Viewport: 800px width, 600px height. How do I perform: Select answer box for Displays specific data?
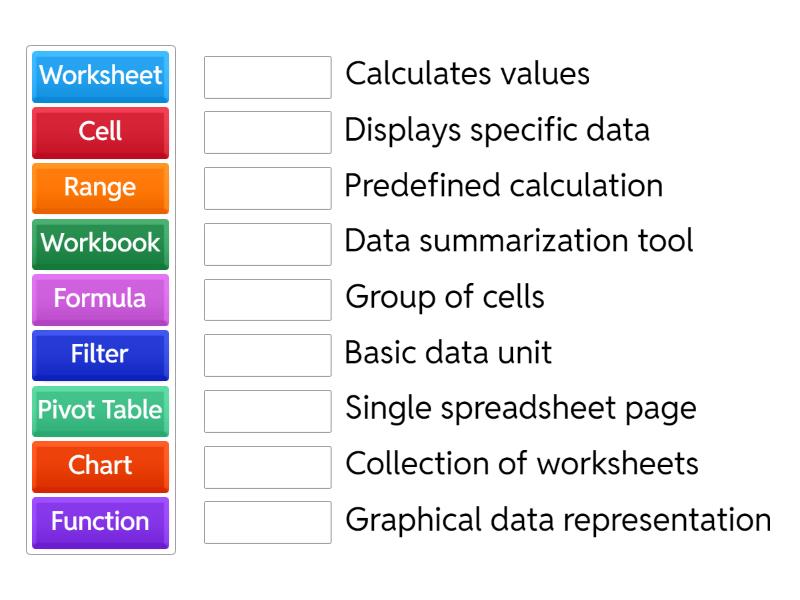click(x=267, y=132)
